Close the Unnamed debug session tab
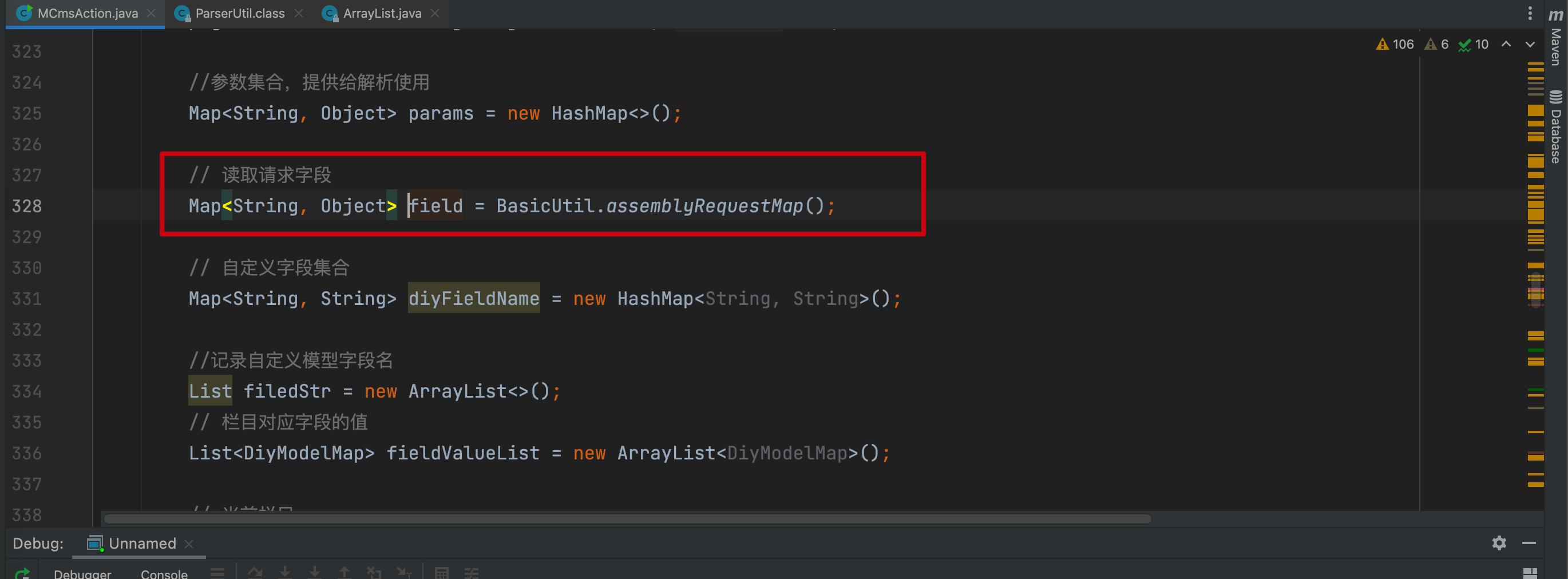Image resolution: width=1568 pixels, height=579 pixels. tap(189, 544)
